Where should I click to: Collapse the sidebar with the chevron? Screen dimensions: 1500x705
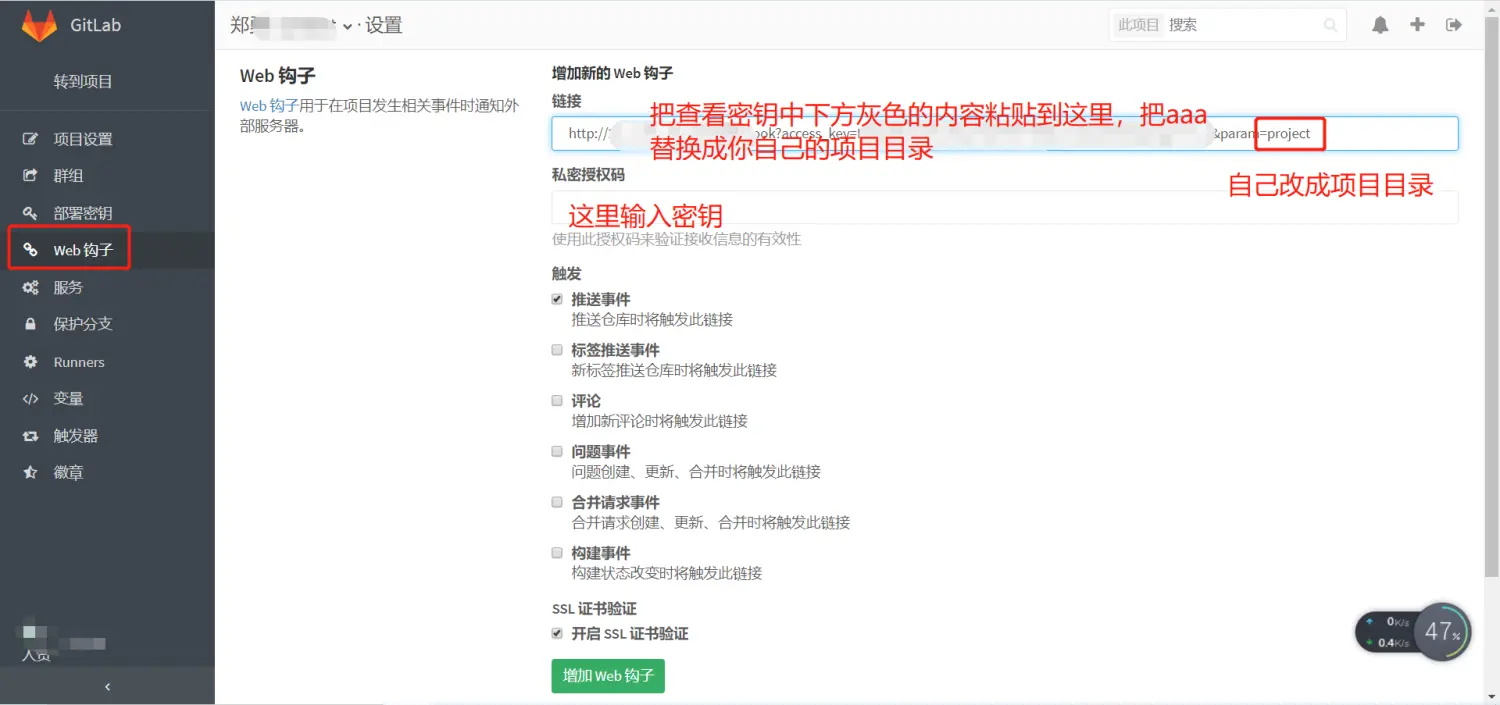[x=107, y=686]
